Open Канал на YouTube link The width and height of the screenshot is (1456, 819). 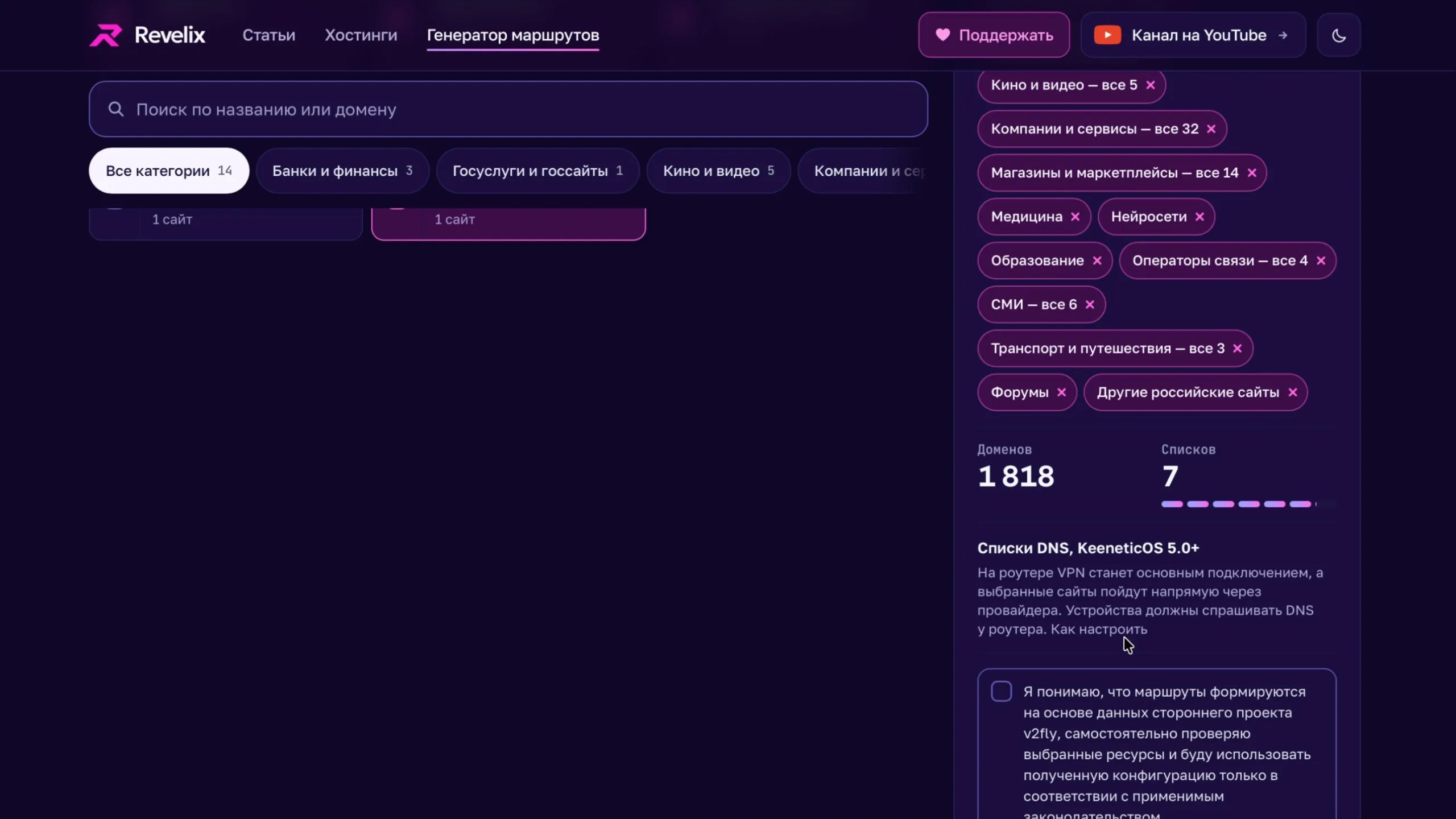click(1193, 35)
